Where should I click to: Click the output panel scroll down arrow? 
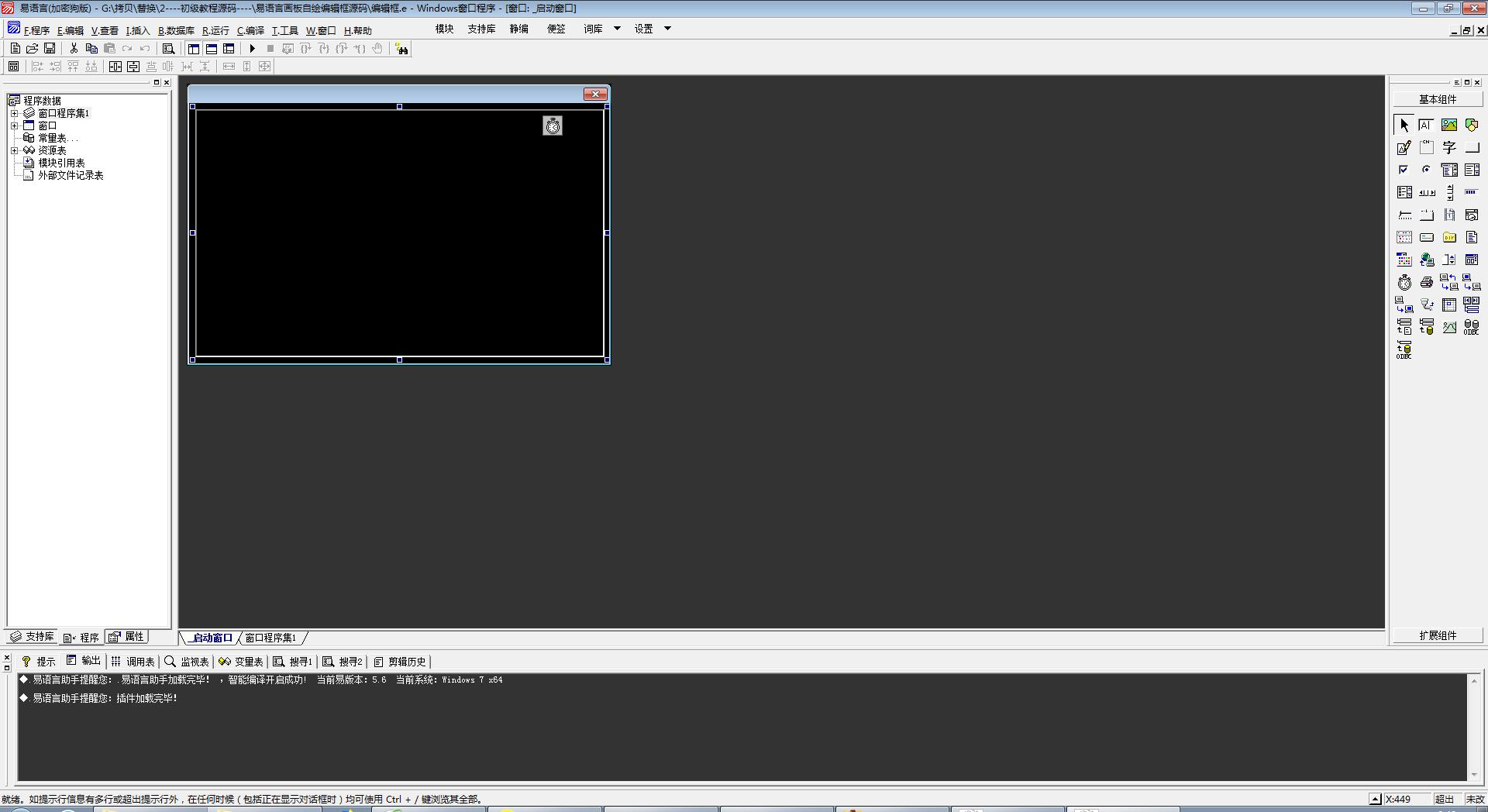(x=1474, y=774)
